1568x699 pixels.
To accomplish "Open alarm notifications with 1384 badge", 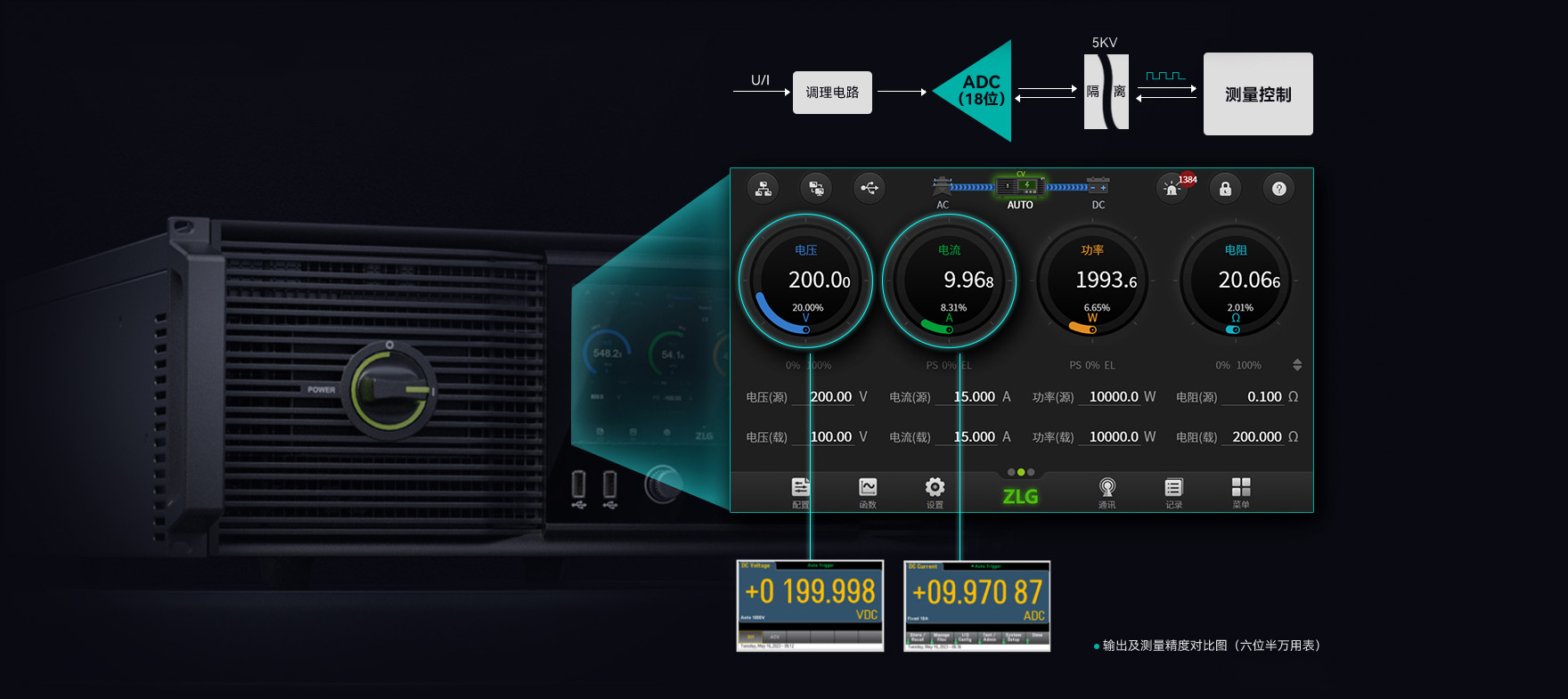I will click(1173, 189).
